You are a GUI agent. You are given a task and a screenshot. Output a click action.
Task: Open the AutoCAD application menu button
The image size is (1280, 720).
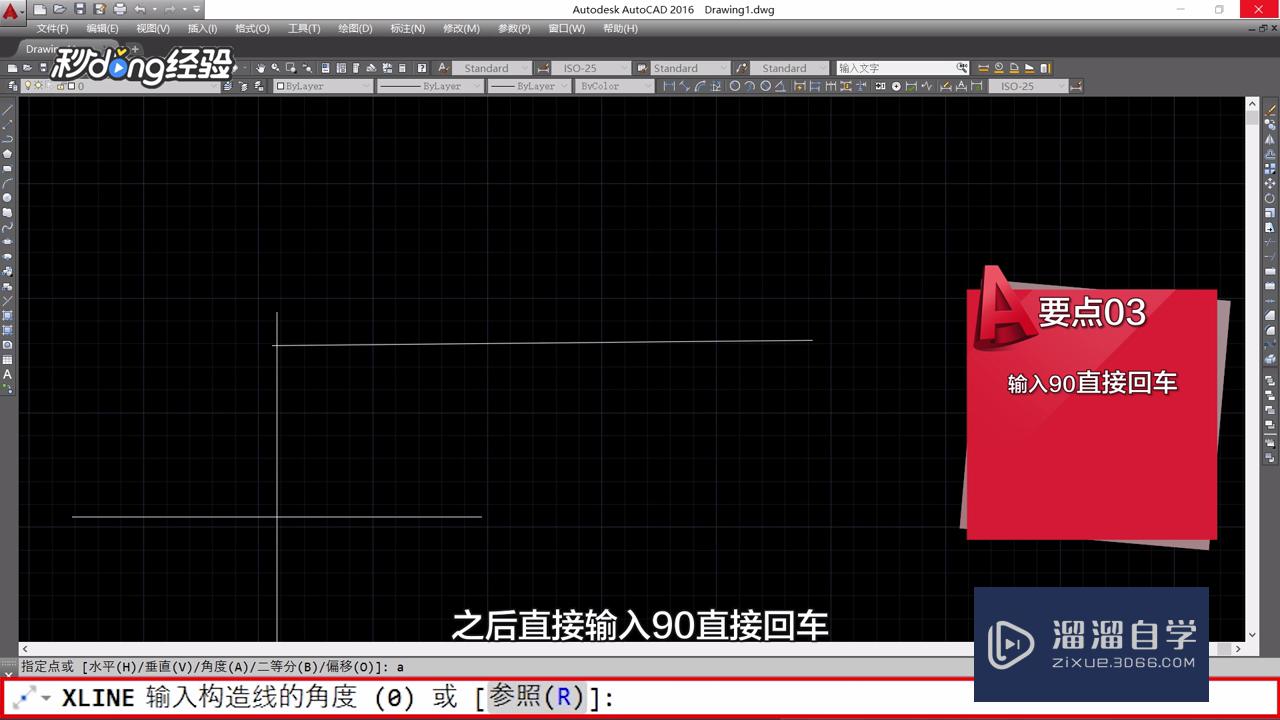pos(11,11)
